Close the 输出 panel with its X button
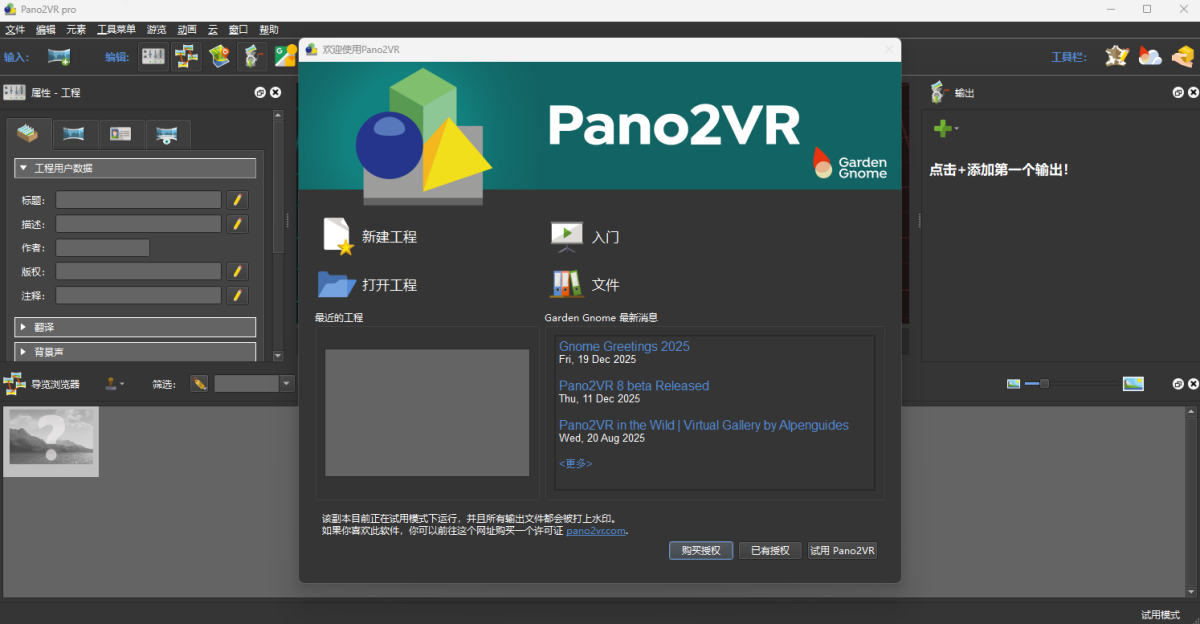Screen dimensions: 1200x624 [x=1192, y=92]
